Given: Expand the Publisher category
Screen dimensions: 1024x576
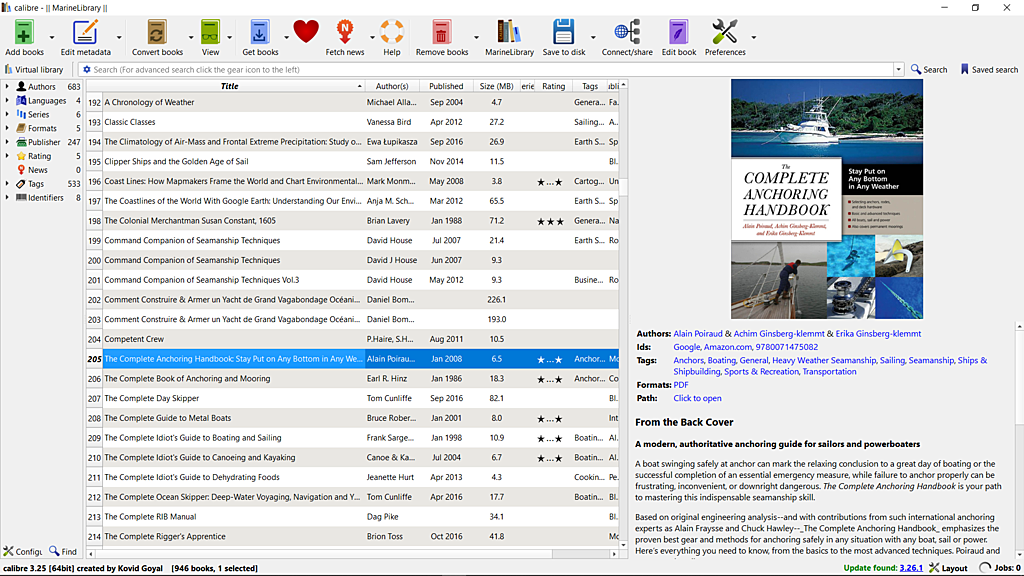Looking at the screenshot, I should [x=7, y=142].
